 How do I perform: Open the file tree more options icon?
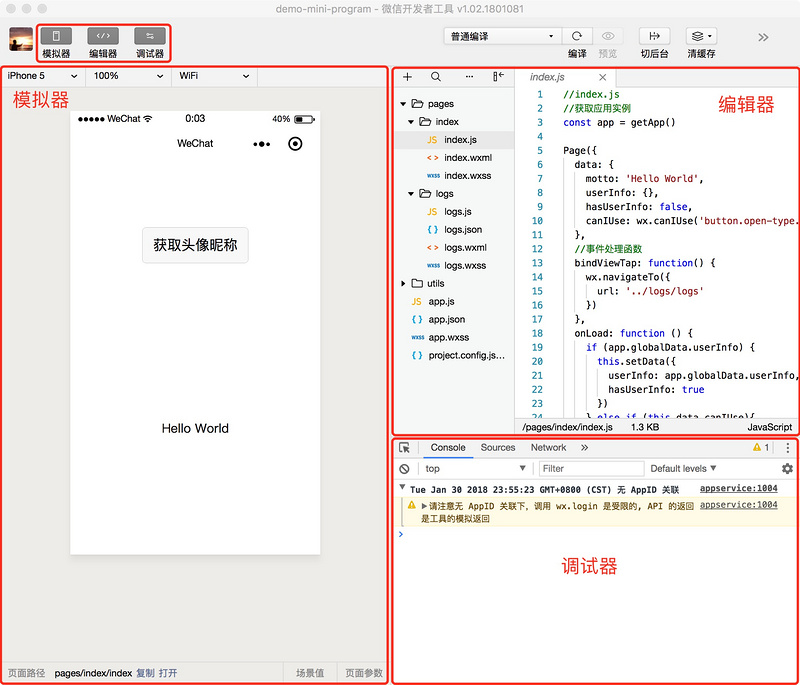tap(469, 77)
